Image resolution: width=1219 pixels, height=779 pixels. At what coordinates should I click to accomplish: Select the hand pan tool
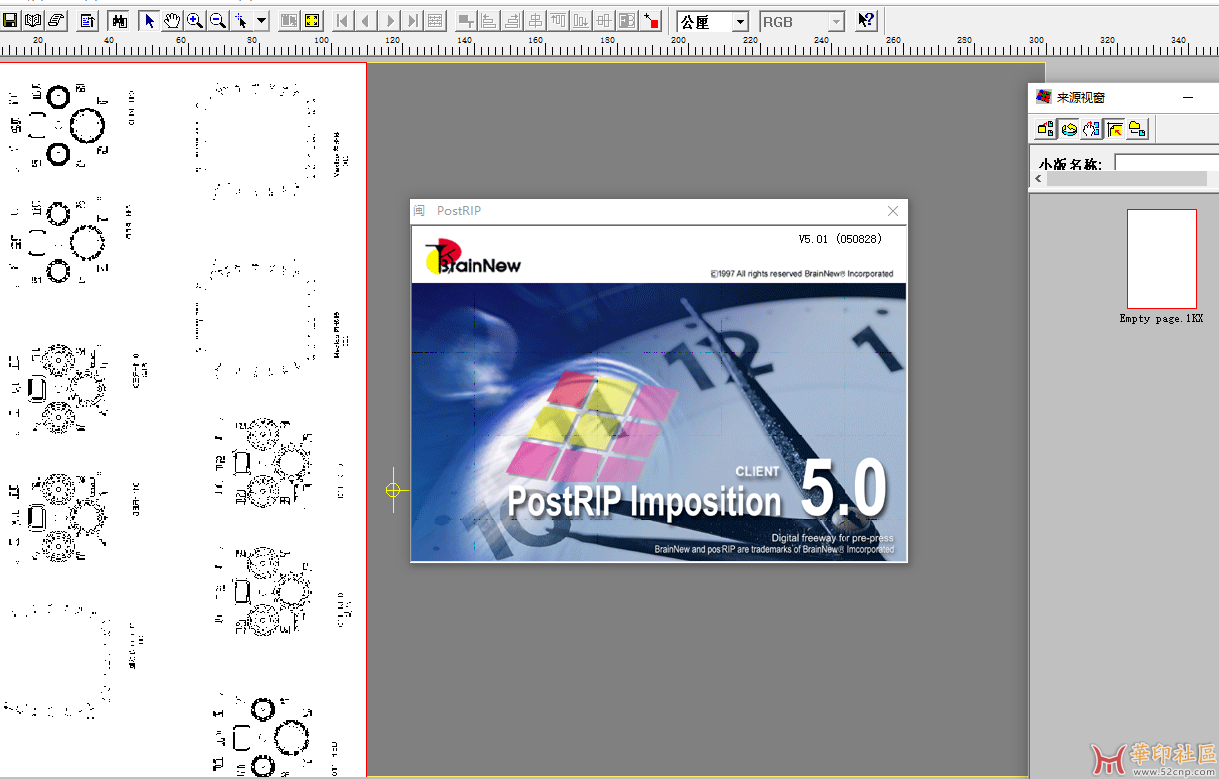click(172, 20)
